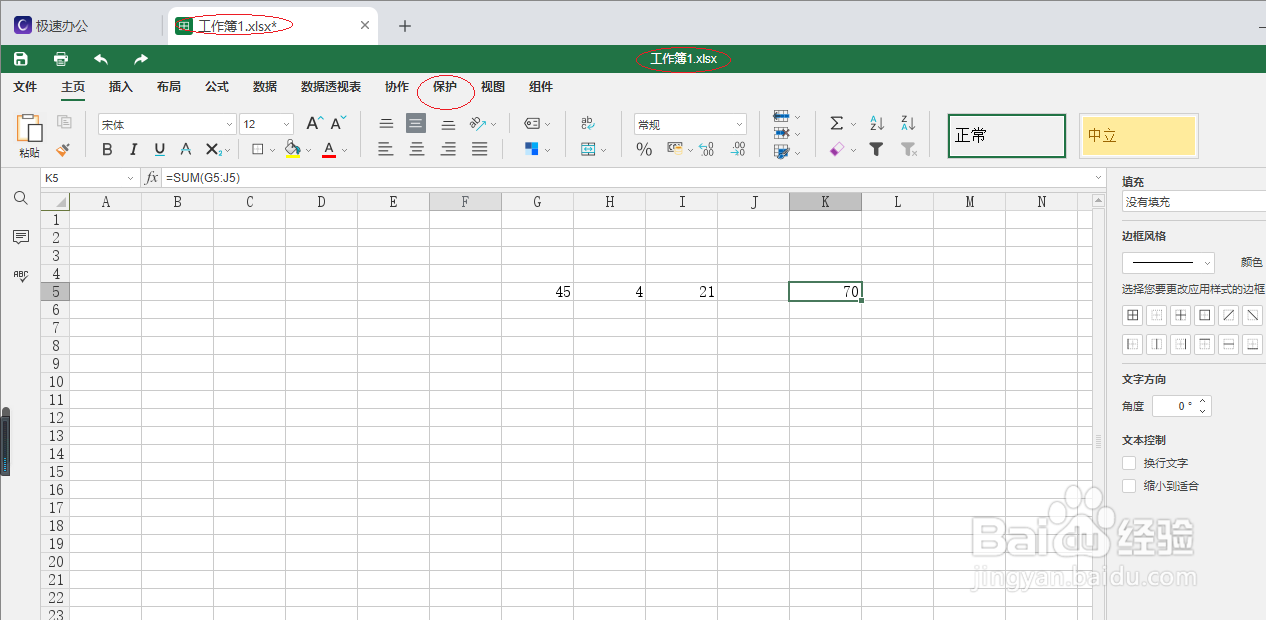The image size is (1266, 620).
Task: Sort data ascending with A-Z icon
Action: click(874, 123)
